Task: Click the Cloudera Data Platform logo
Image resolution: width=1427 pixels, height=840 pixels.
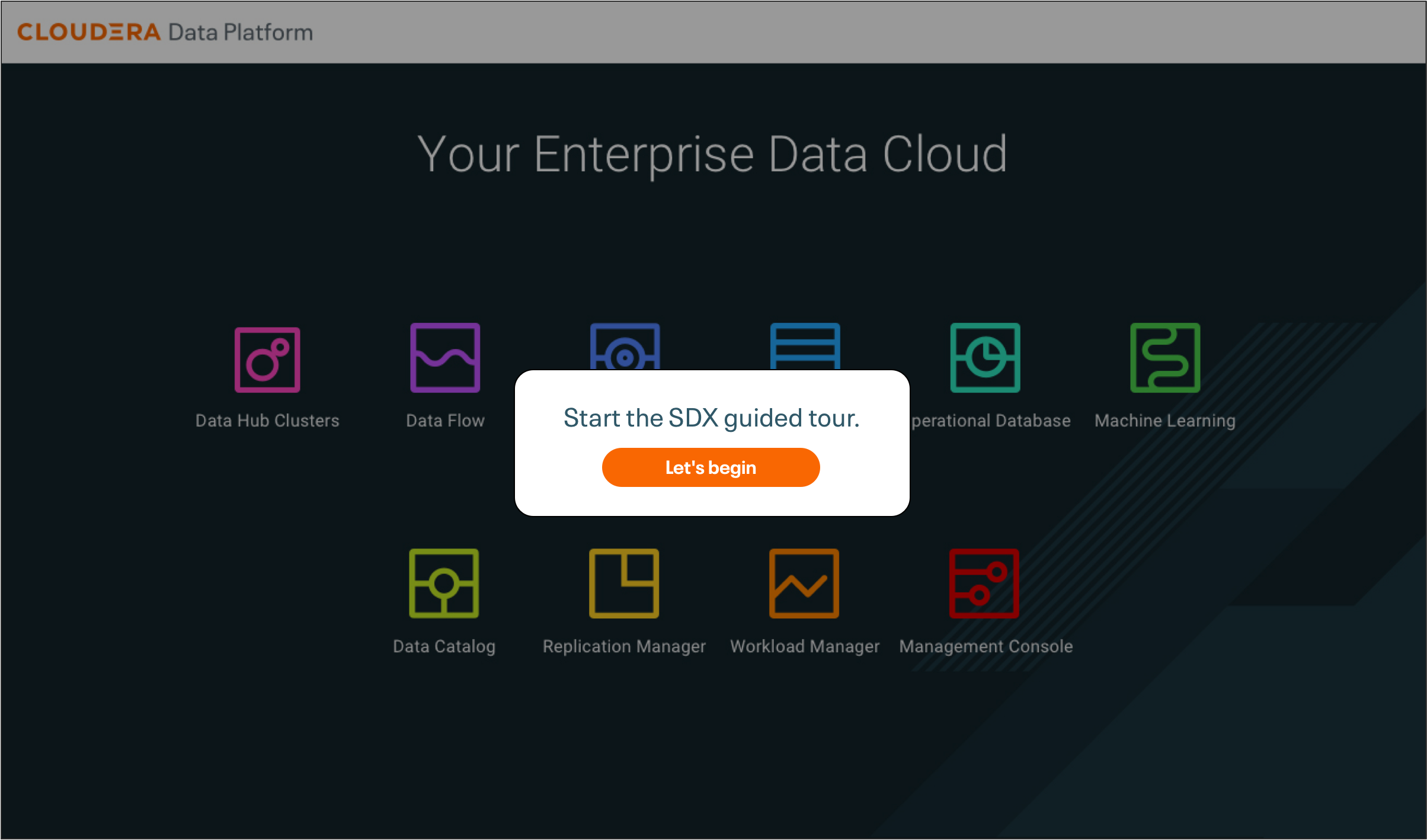Action: coord(165,32)
